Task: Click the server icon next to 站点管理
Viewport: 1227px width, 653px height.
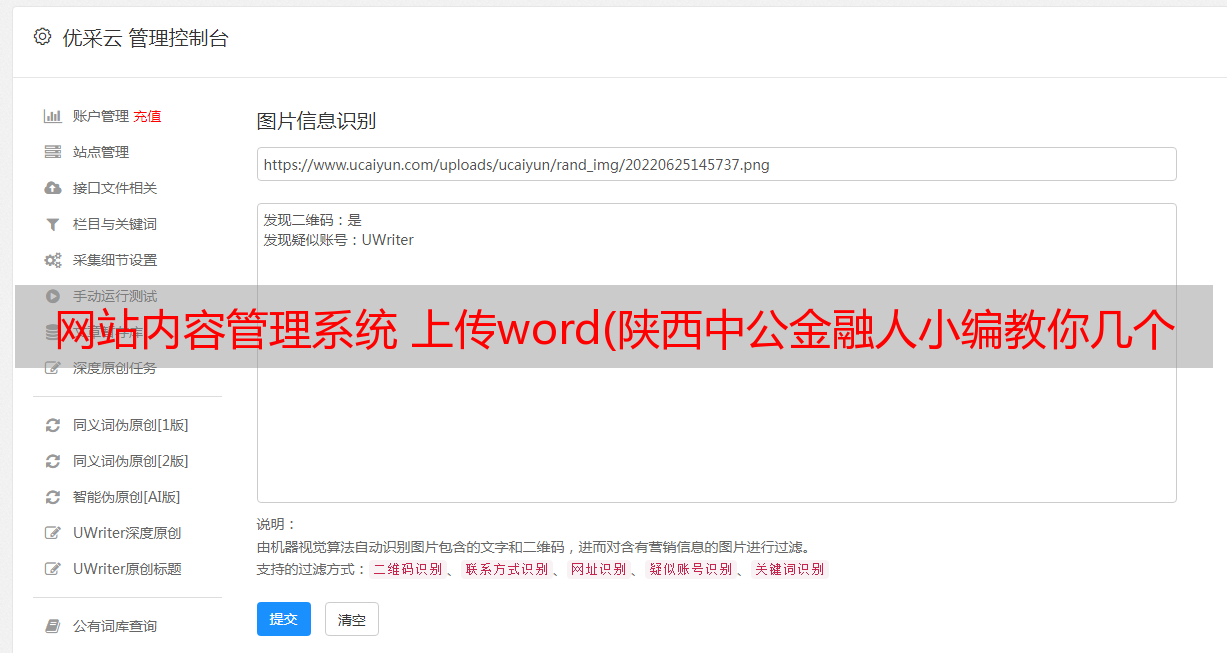Action: [53, 152]
